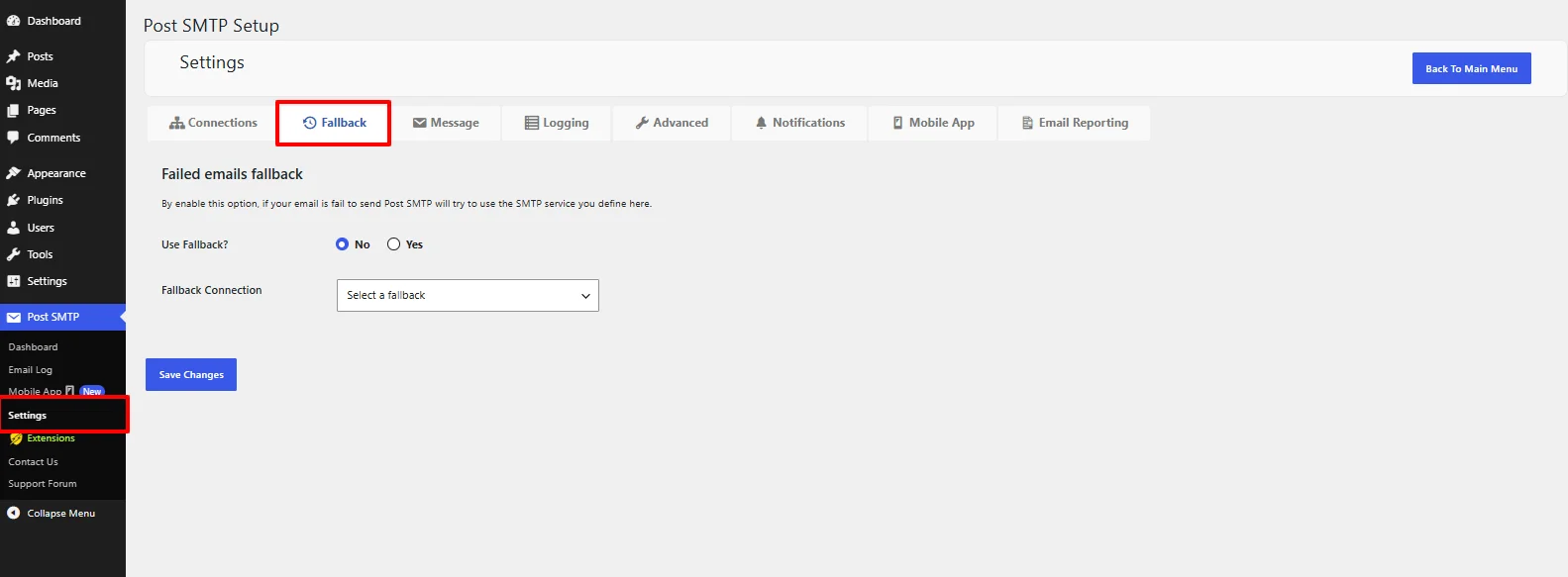1568x577 pixels.
Task: Click Back To Main Menu button
Action: (x=1471, y=68)
